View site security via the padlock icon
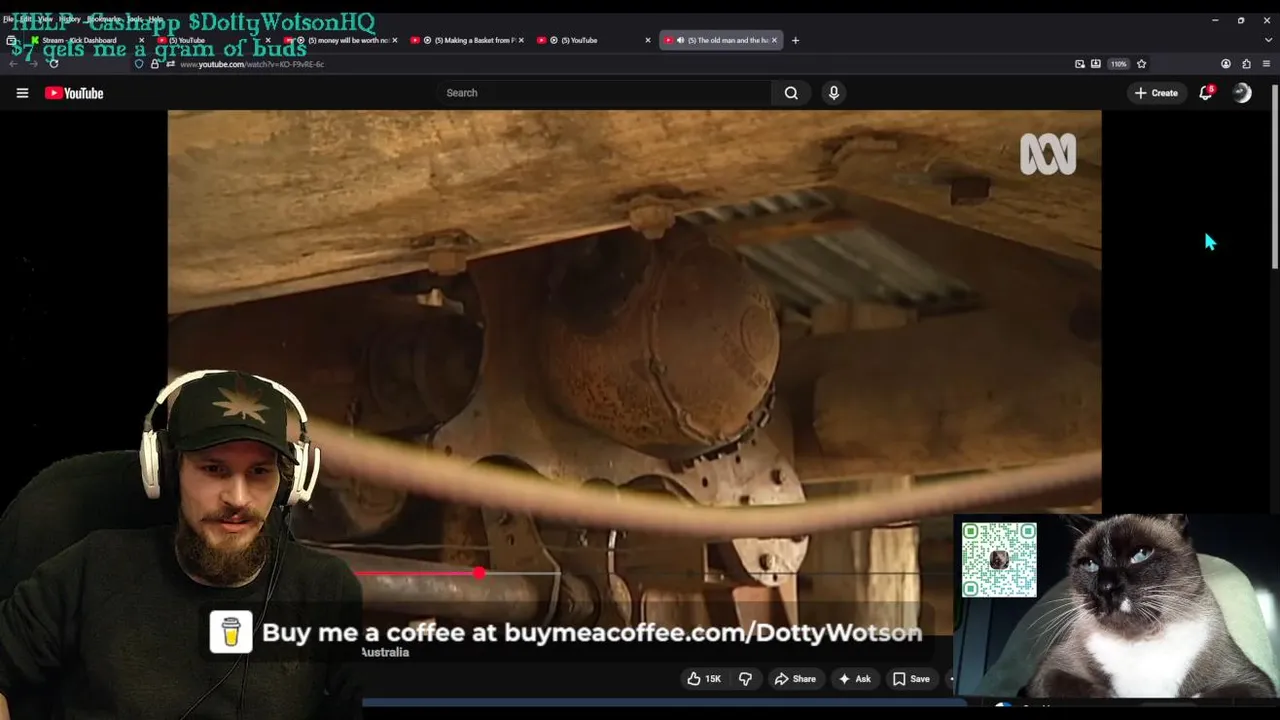The image size is (1280, 720). click(x=155, y=64)
